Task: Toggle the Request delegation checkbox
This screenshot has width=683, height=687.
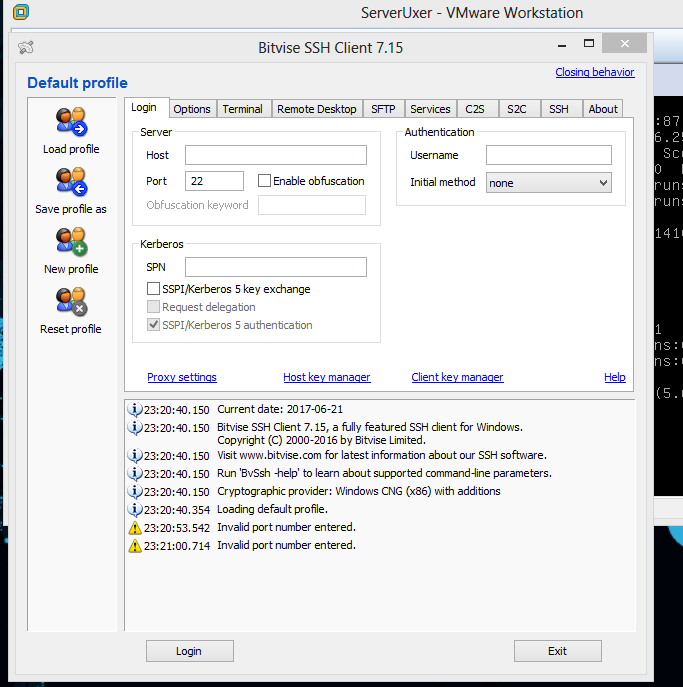Action: [x=153, y=307]
